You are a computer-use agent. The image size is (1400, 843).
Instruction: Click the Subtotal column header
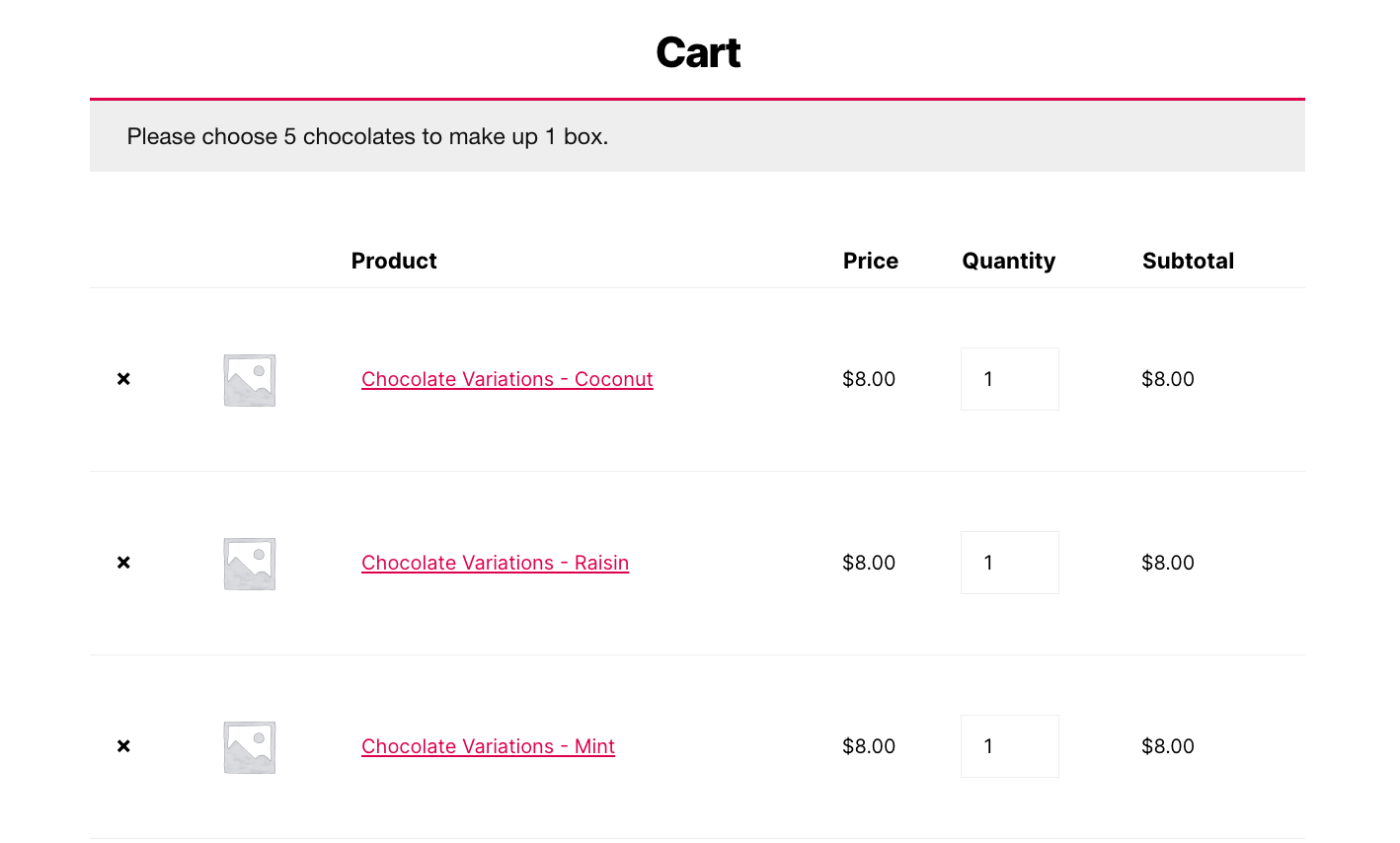[1188, 261]
